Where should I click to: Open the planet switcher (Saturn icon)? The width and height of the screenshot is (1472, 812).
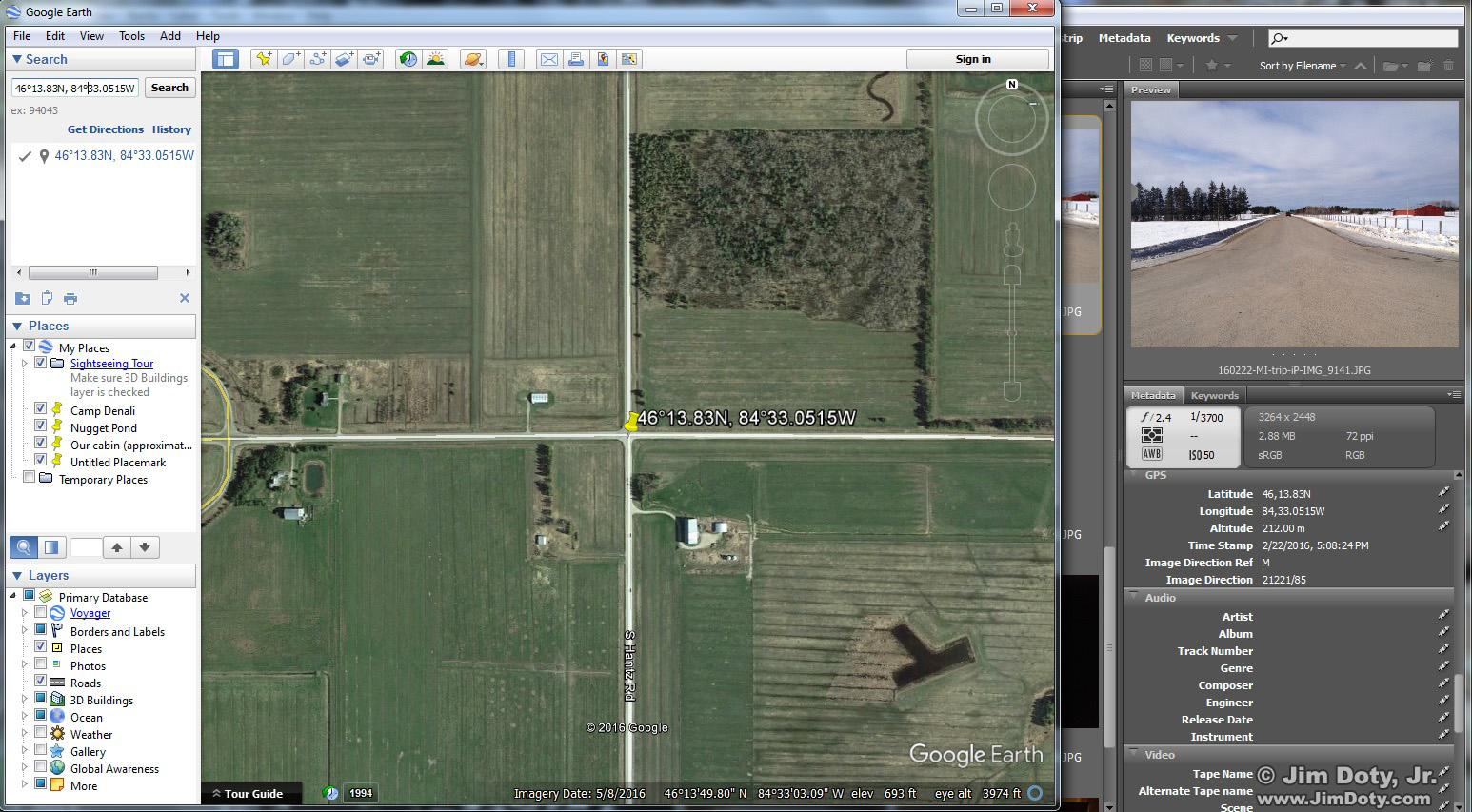point(472,59)
